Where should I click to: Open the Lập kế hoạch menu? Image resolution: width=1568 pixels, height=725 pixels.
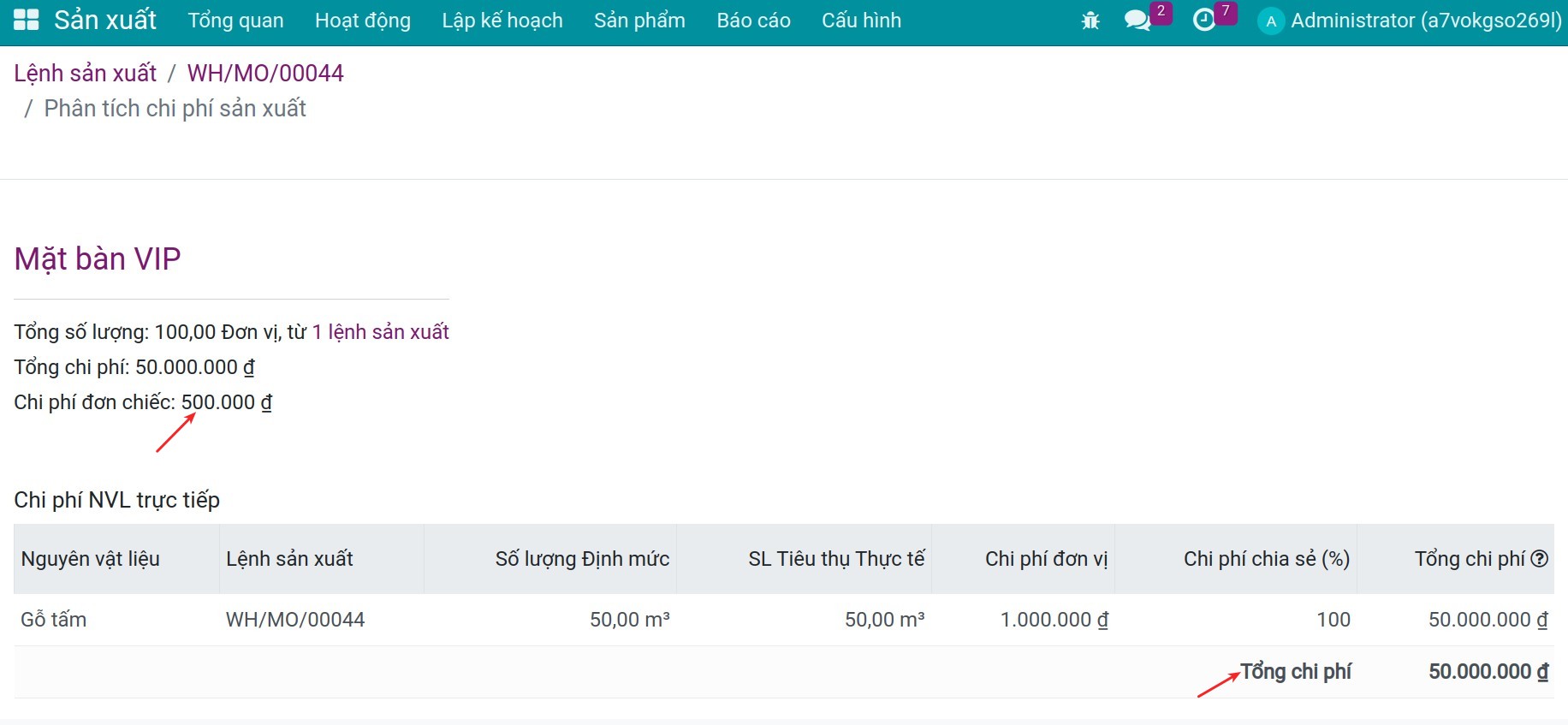pos(502,21)
